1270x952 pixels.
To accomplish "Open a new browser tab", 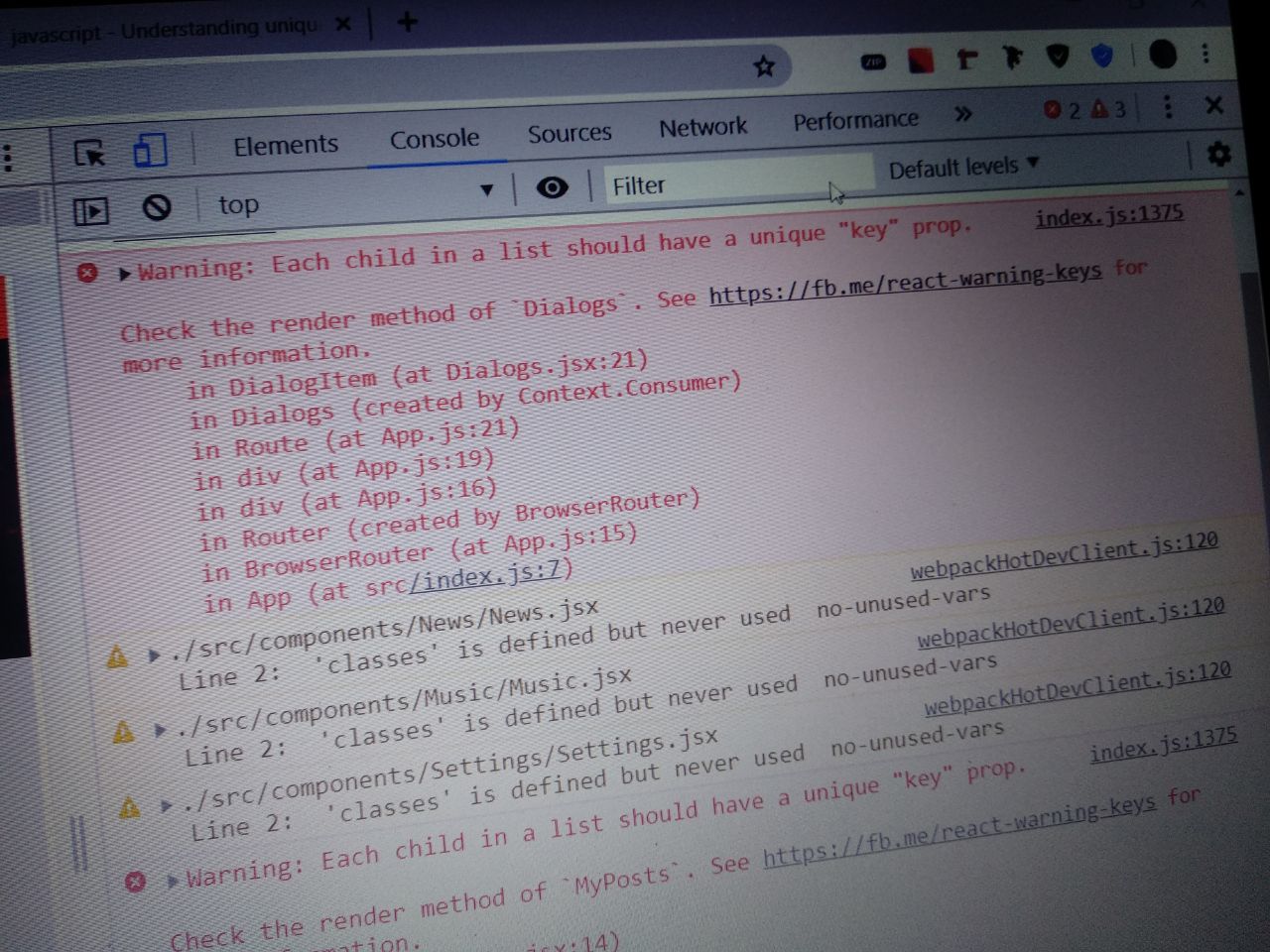I will (x=407, y=21).
